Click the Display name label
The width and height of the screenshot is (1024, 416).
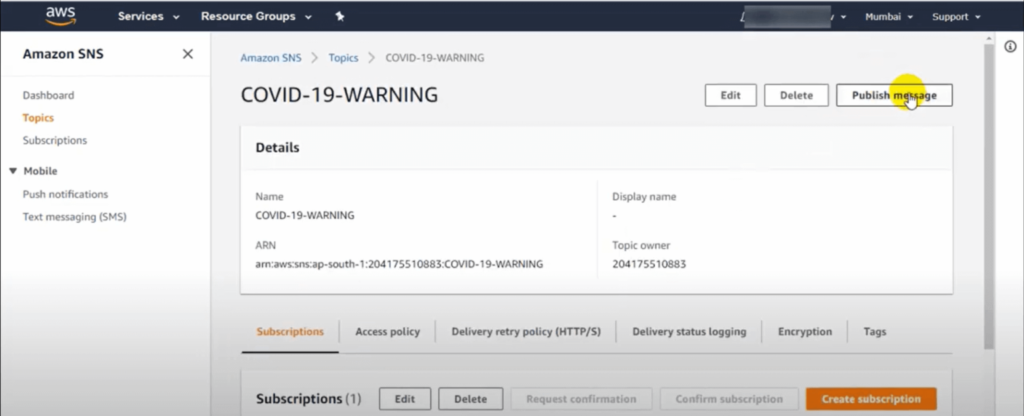coord(644,197)
